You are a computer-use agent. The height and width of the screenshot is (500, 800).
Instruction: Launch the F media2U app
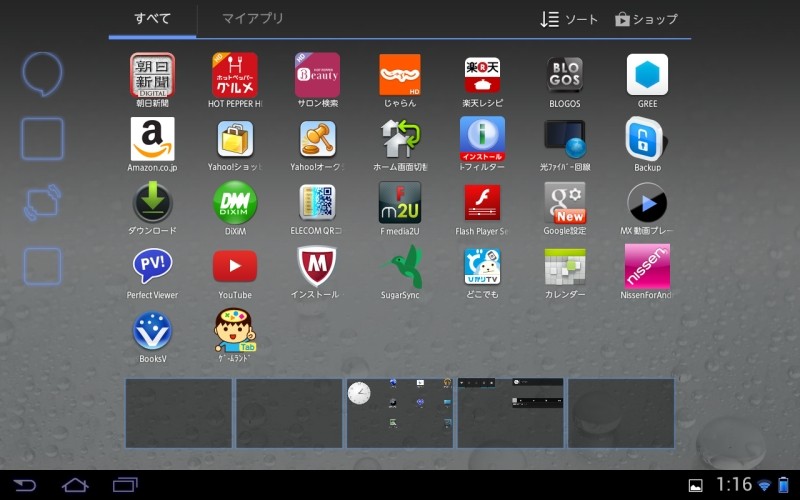pos(400,203)
